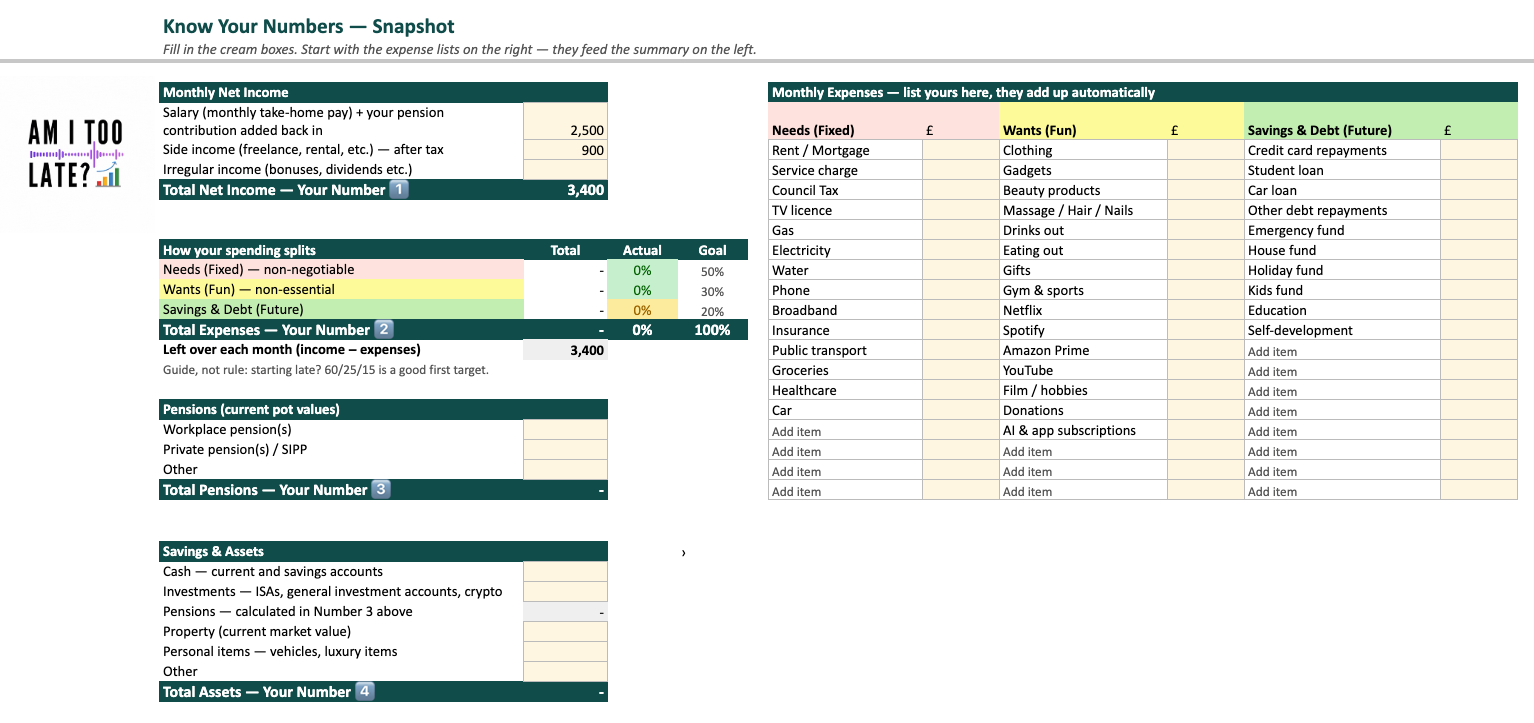Click the Council Tax amount cell
This screenshot has width=1534, height=723.
click(x=960, y=190)
